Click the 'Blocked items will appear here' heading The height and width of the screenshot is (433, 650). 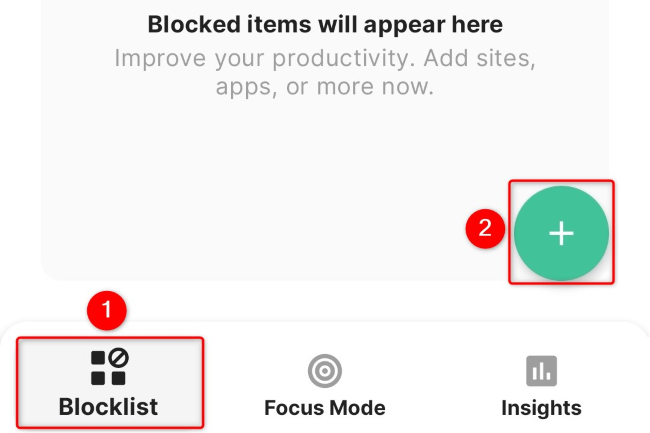click(325, 24)
